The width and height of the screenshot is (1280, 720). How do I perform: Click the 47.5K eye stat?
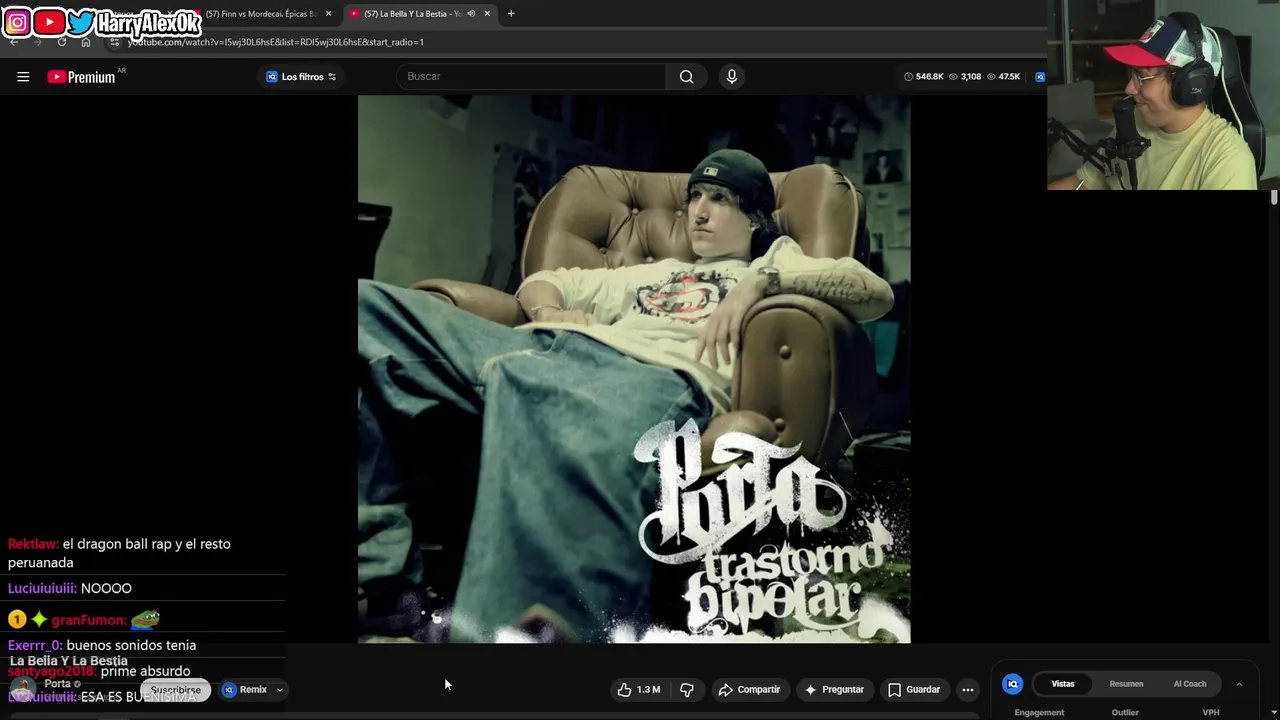coord(1003,77)
